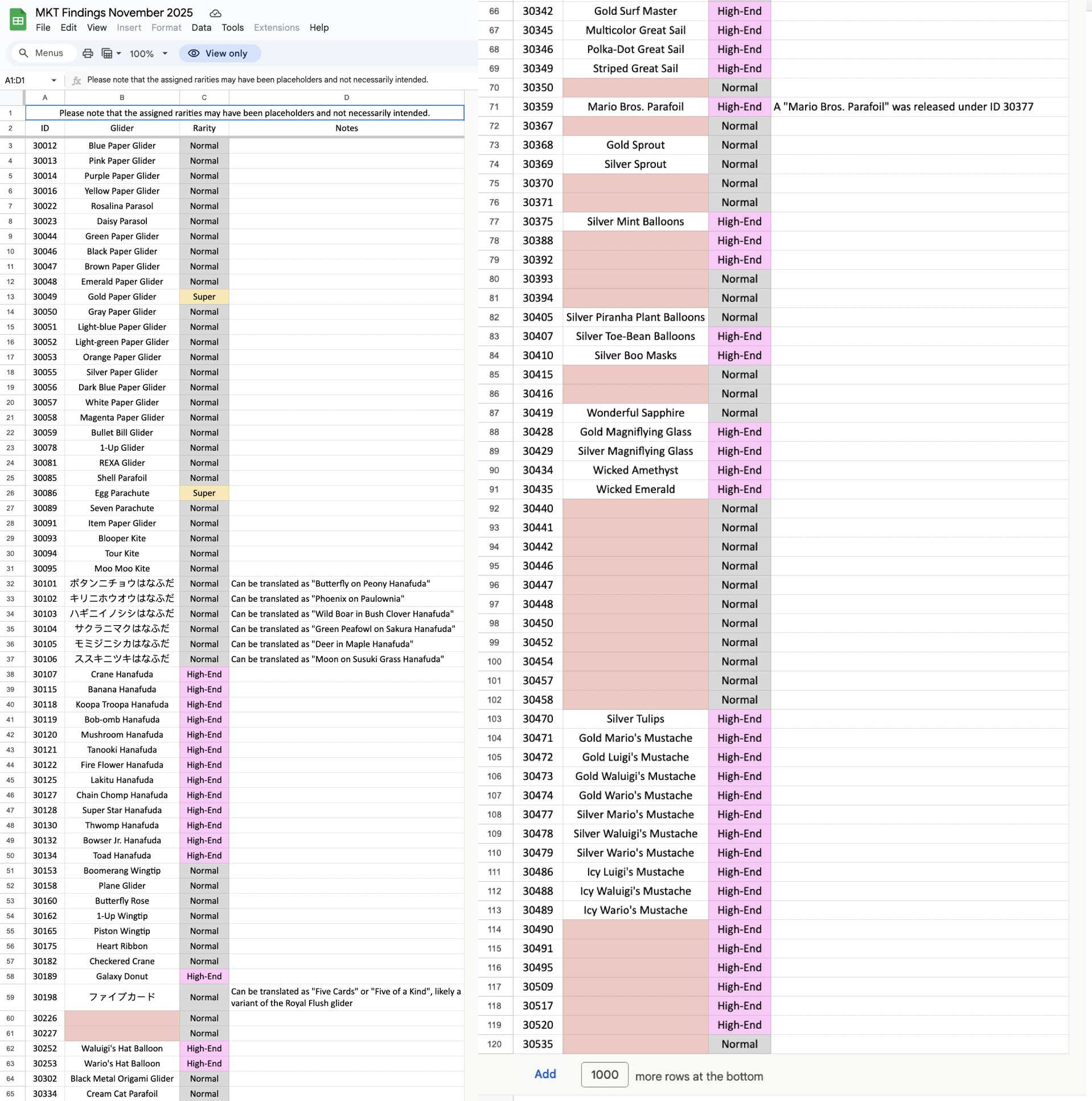Image resolution: width=1092 pixels, height=1101 pixels.
Task: Select the Silver Tulips cell
Action: click(x=635, y=718)
